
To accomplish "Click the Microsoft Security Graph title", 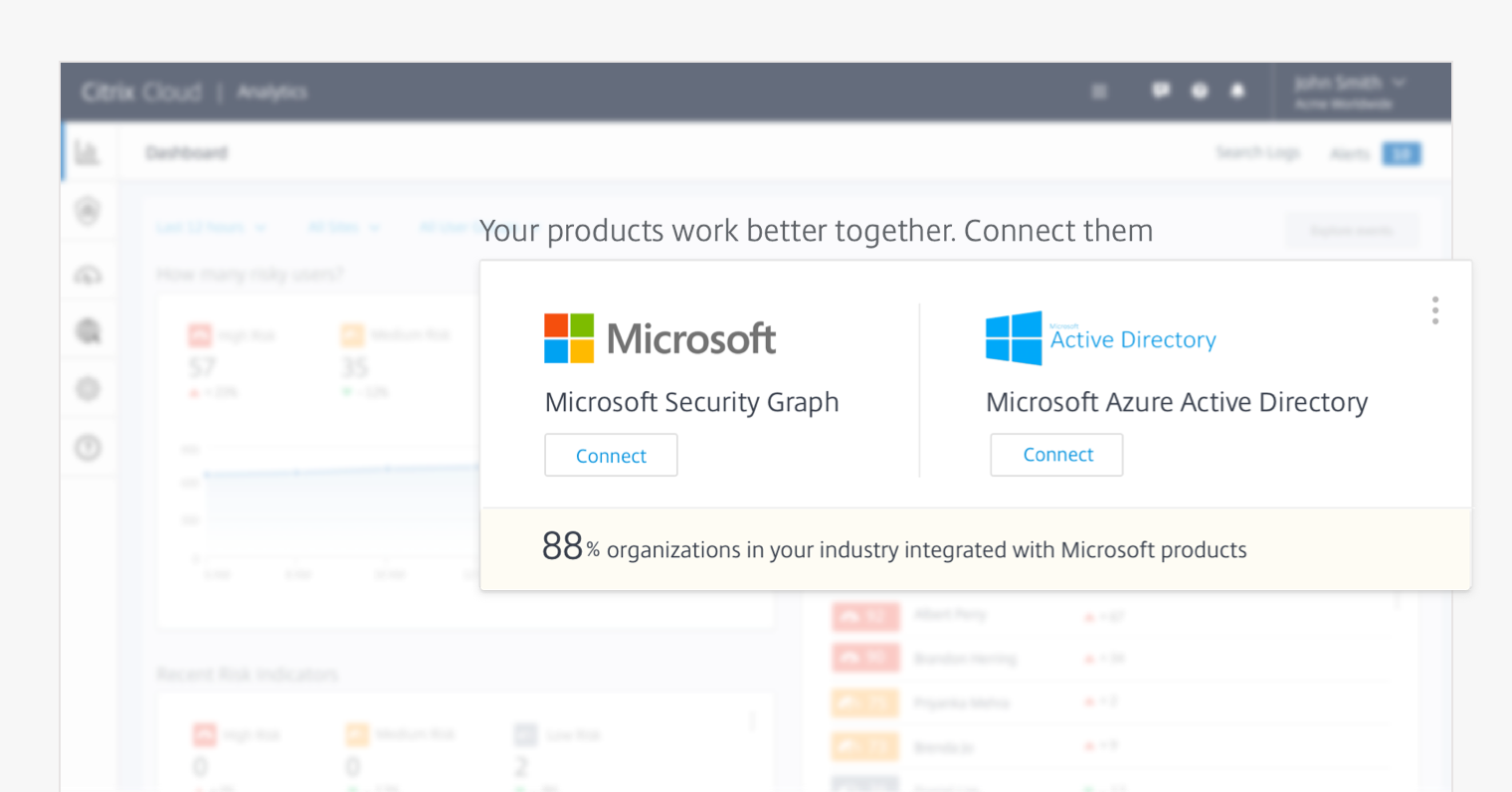I will coord(691,402).
